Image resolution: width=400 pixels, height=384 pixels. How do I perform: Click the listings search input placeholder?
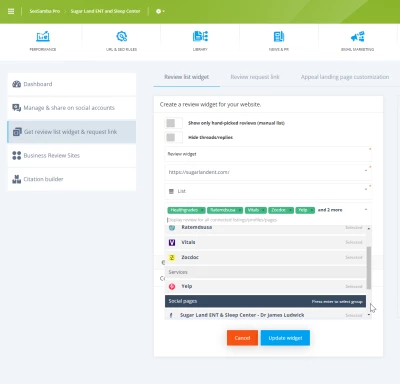click(x=222, y=220)
